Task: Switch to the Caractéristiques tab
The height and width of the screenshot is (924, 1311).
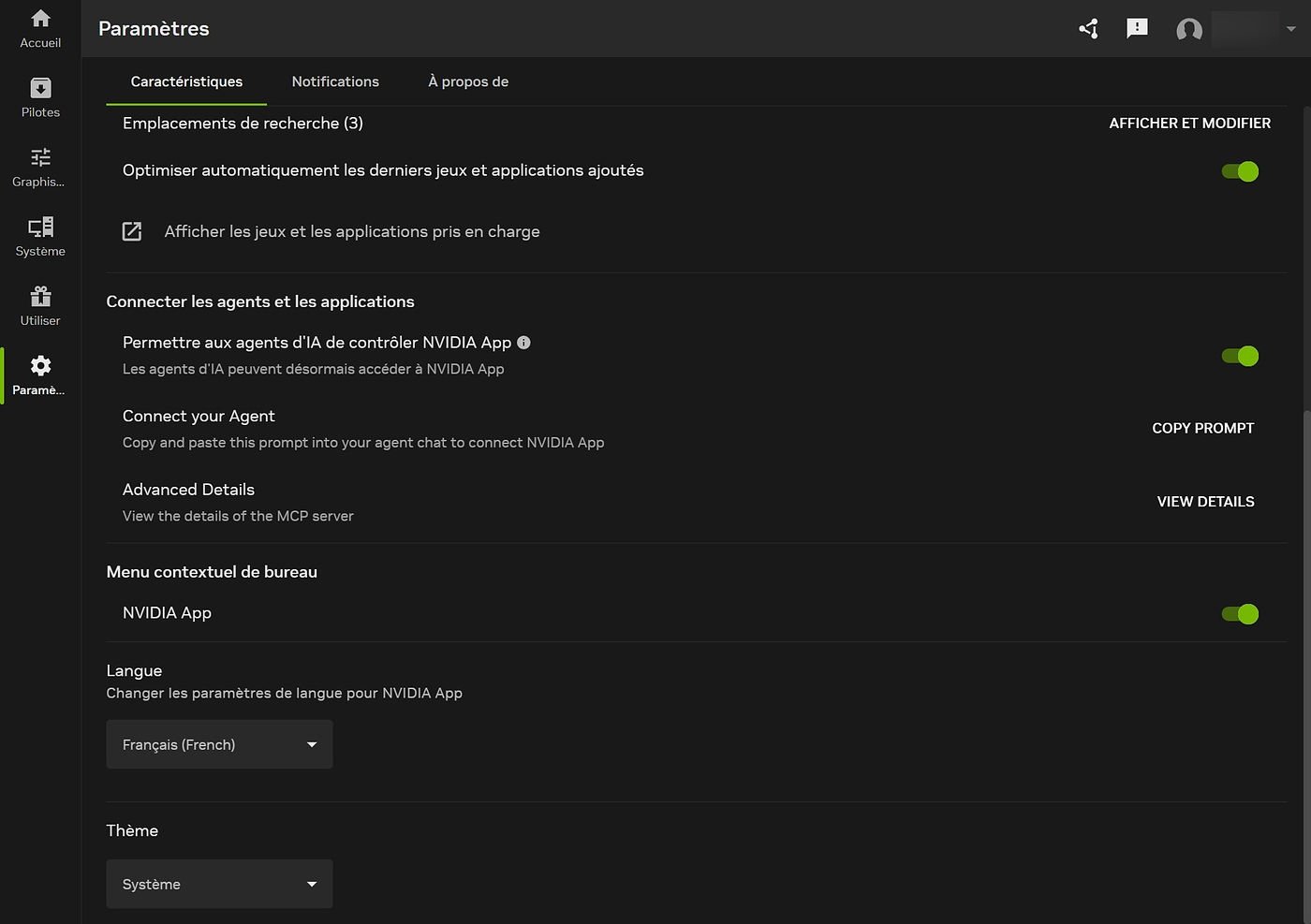Action: [186, 81]
